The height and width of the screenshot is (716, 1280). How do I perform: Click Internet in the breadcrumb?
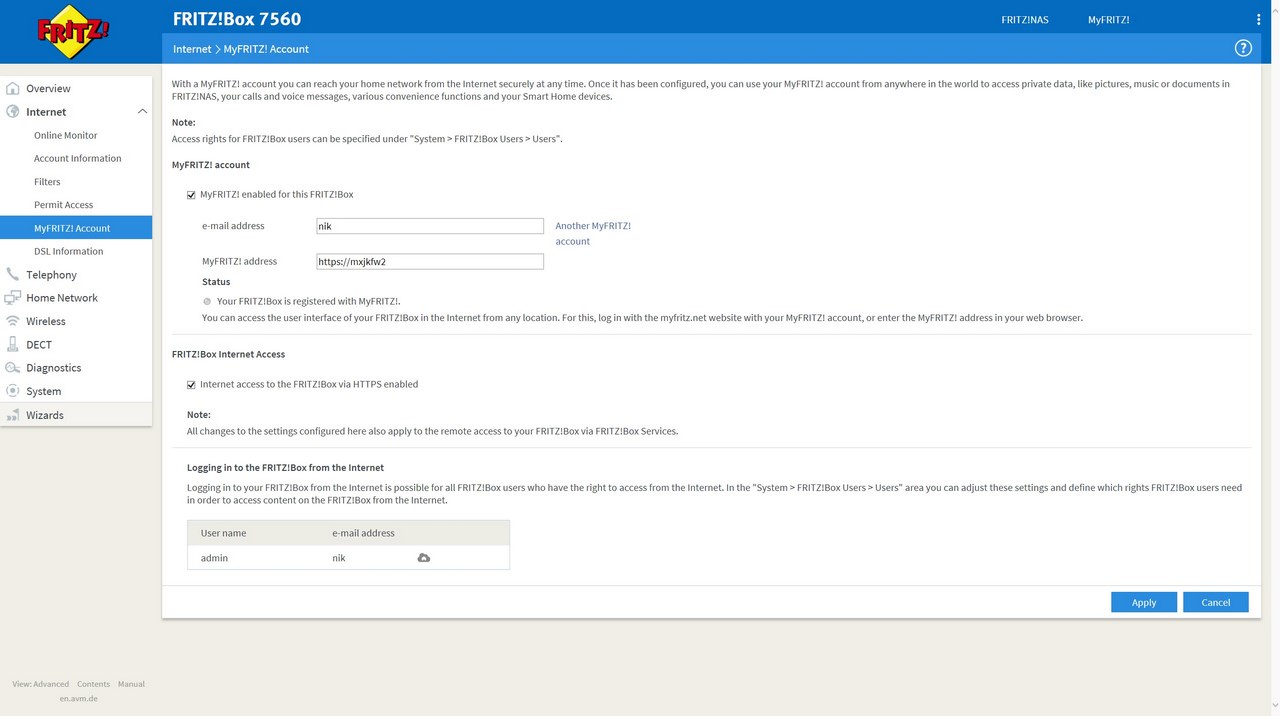(x=192, y=49)
